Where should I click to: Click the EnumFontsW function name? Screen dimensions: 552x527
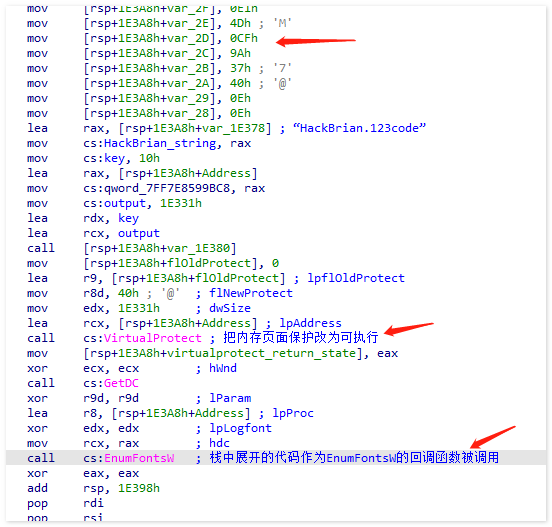tap(139, 458)
